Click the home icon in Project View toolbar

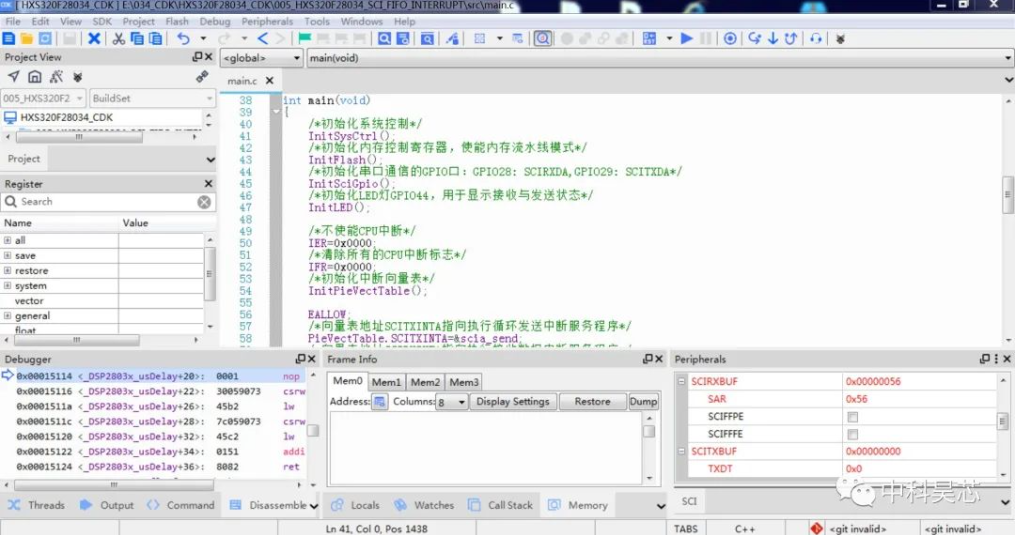(35, 76)
